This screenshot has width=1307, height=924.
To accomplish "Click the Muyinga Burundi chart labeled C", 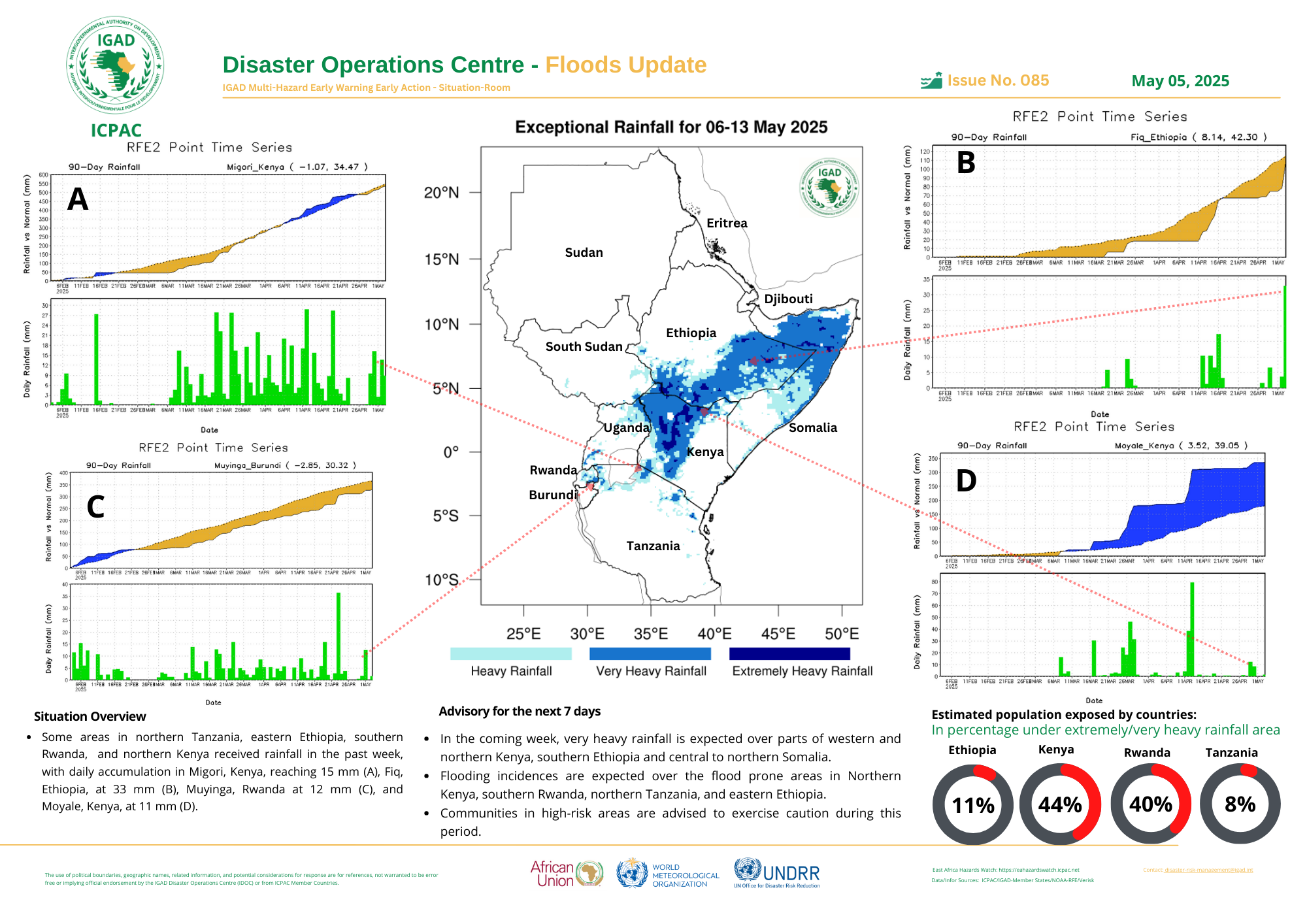I will click(x=209, y=574).
